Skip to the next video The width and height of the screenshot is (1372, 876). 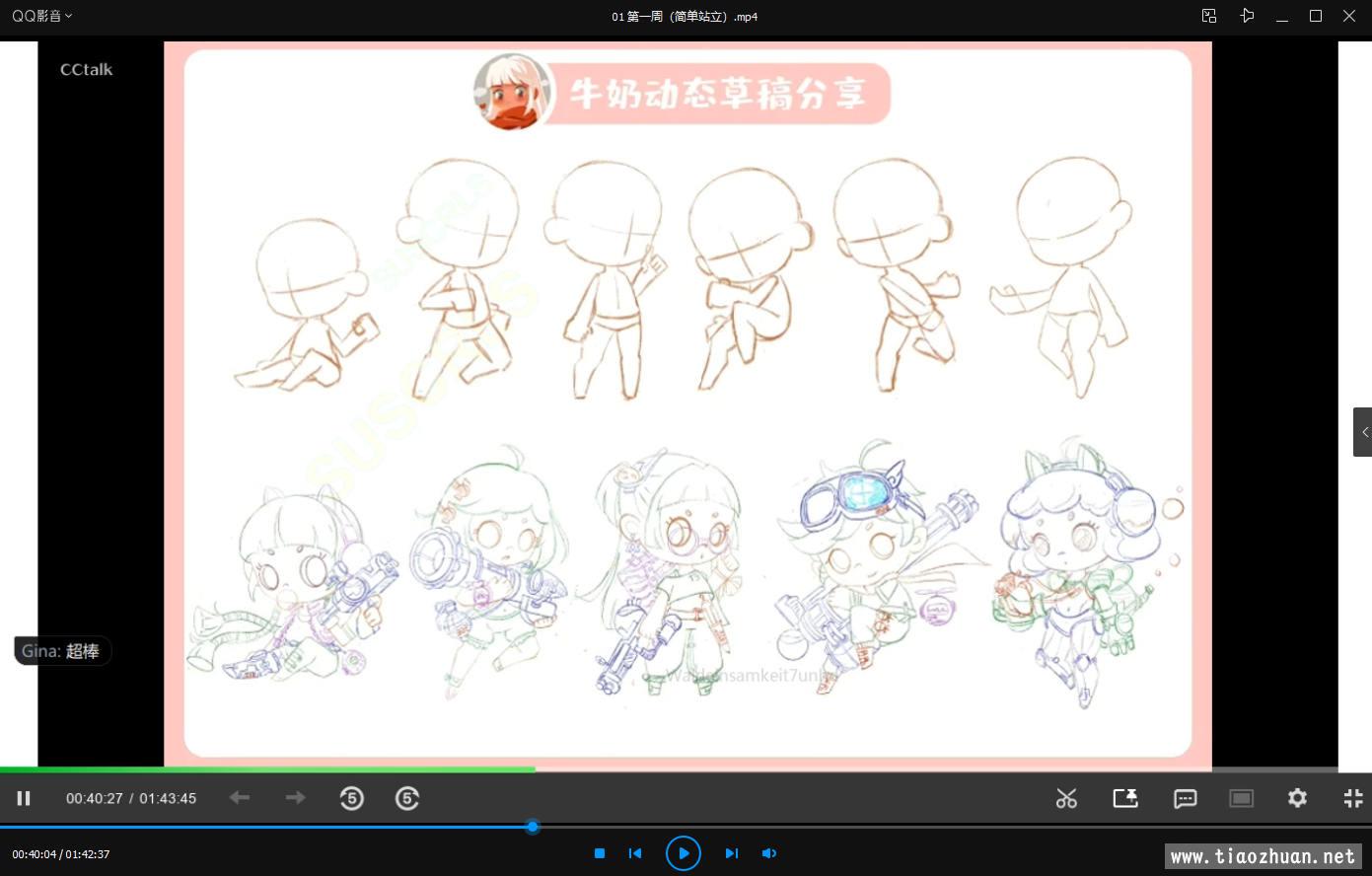731,853
